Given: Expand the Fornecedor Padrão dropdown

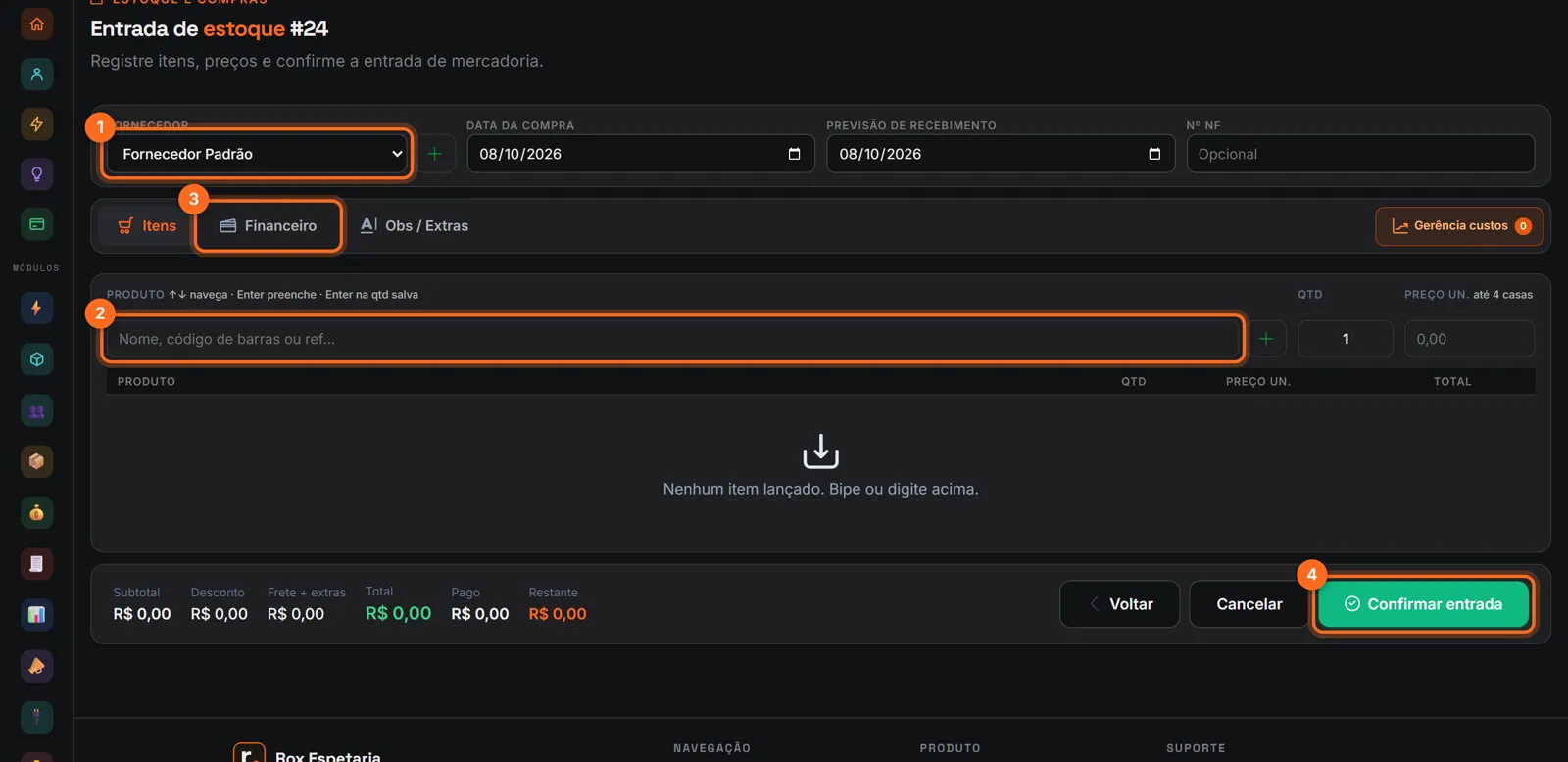Looking at the screenshot, I should pos(257,154).
